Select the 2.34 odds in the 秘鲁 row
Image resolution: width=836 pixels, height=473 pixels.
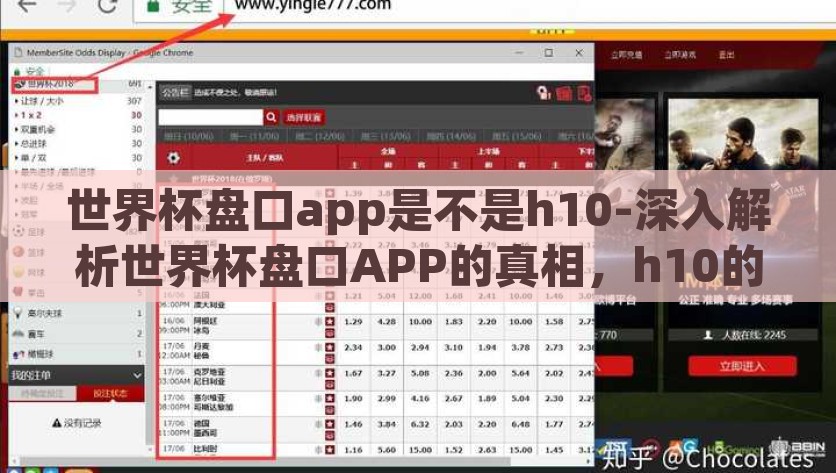(x=353, y=347)
